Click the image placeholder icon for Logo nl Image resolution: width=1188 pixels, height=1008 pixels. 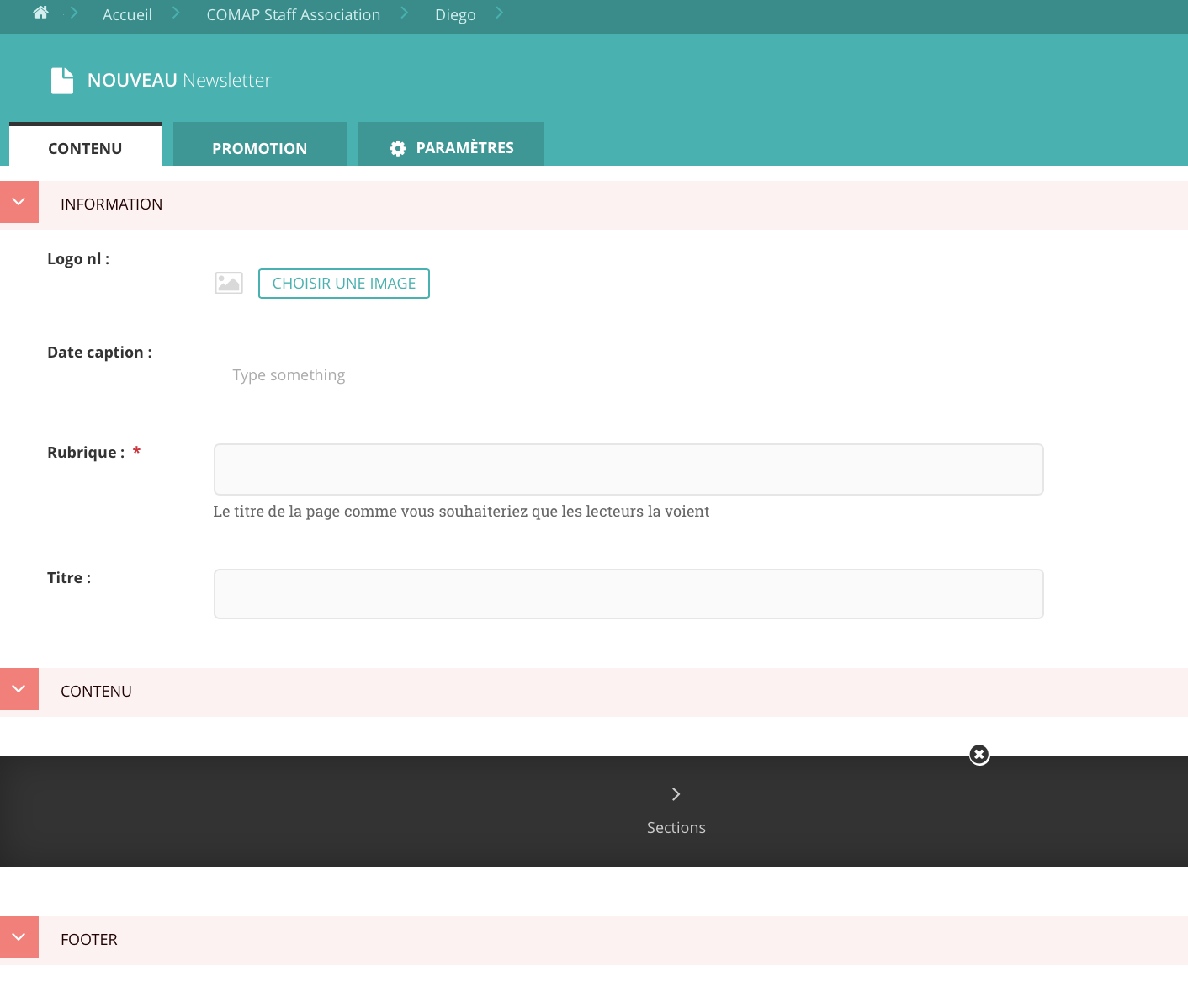(229, 284)
